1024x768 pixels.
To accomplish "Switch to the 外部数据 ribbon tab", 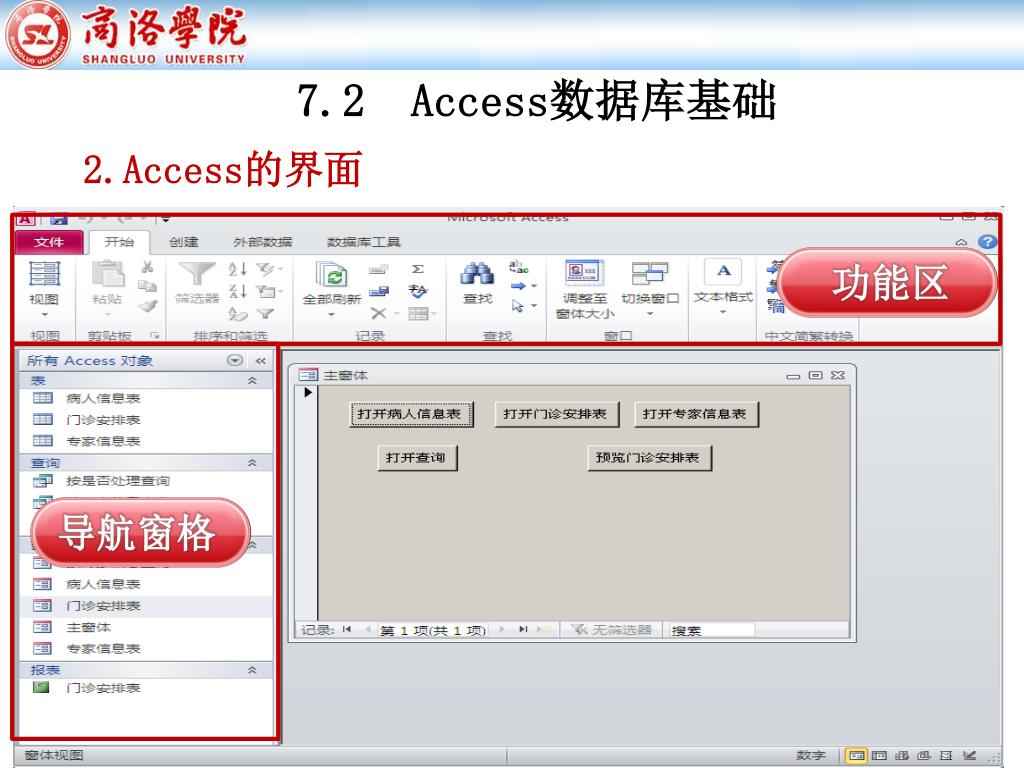I will coord(263,242).
